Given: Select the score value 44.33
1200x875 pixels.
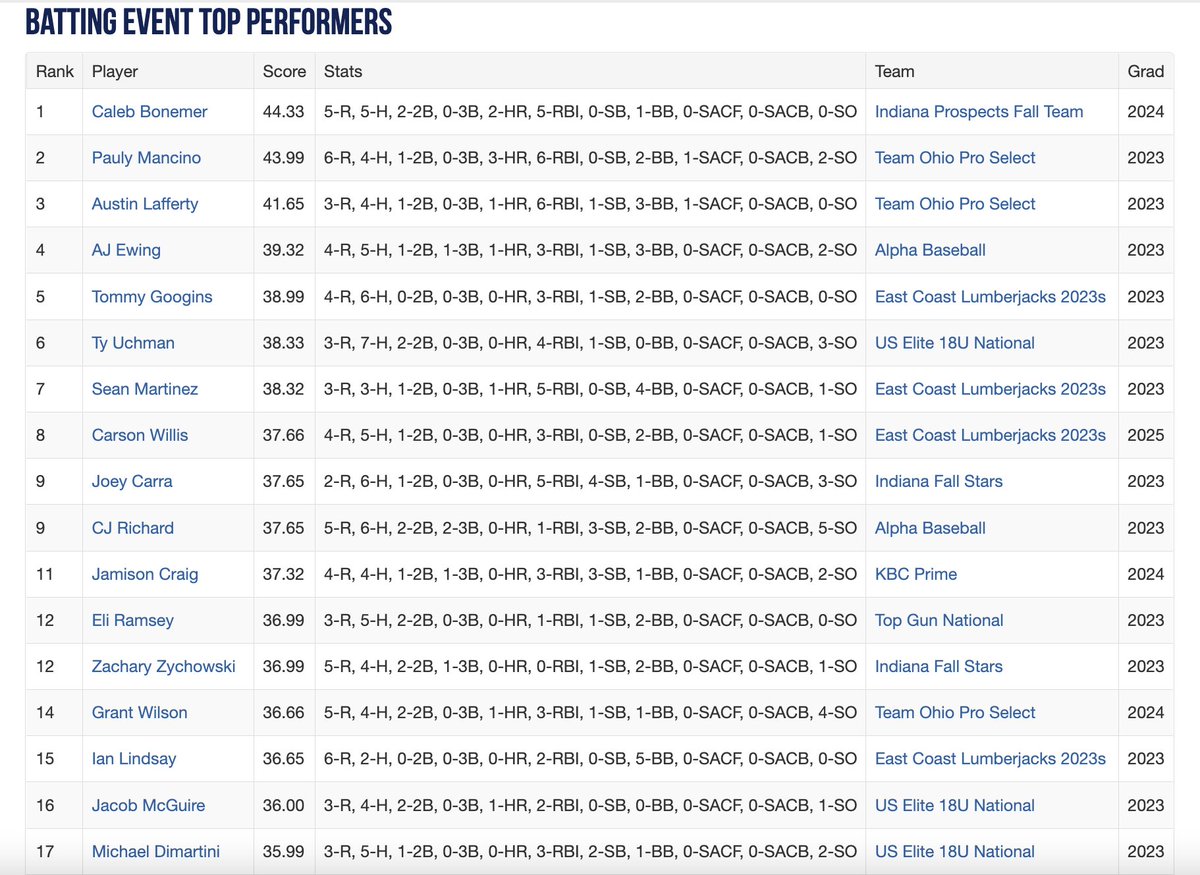Looking at the screenshot, I should click(284, 112).
